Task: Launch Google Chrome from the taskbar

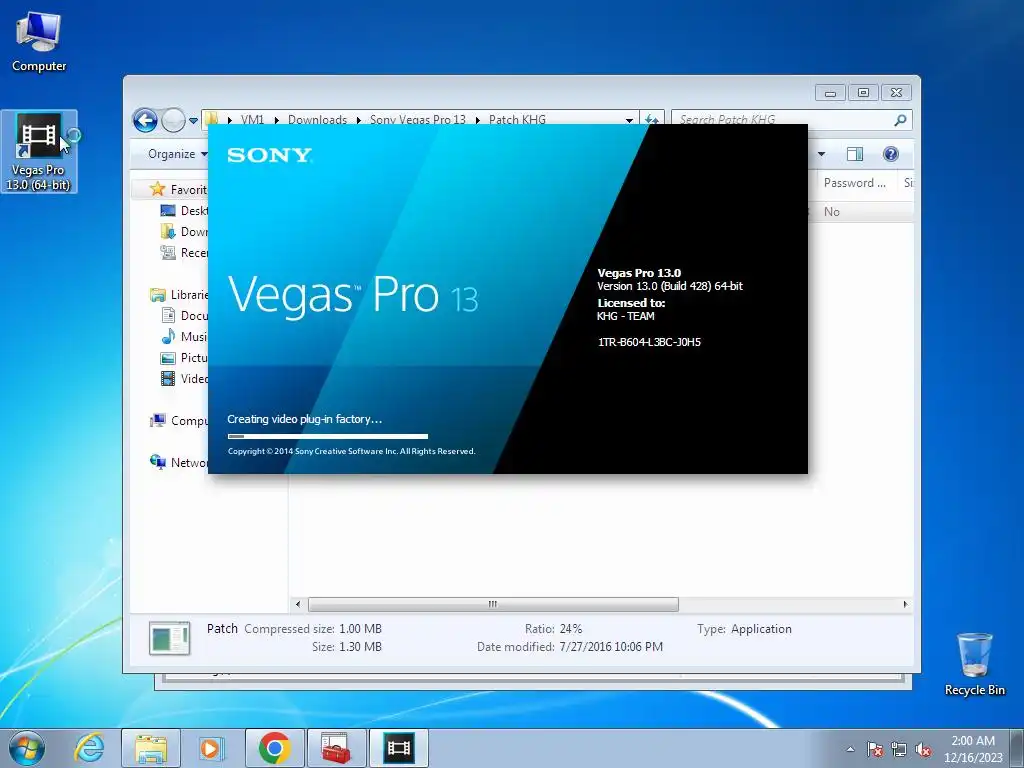Action: pyautogui.click(x=274, y=748)
